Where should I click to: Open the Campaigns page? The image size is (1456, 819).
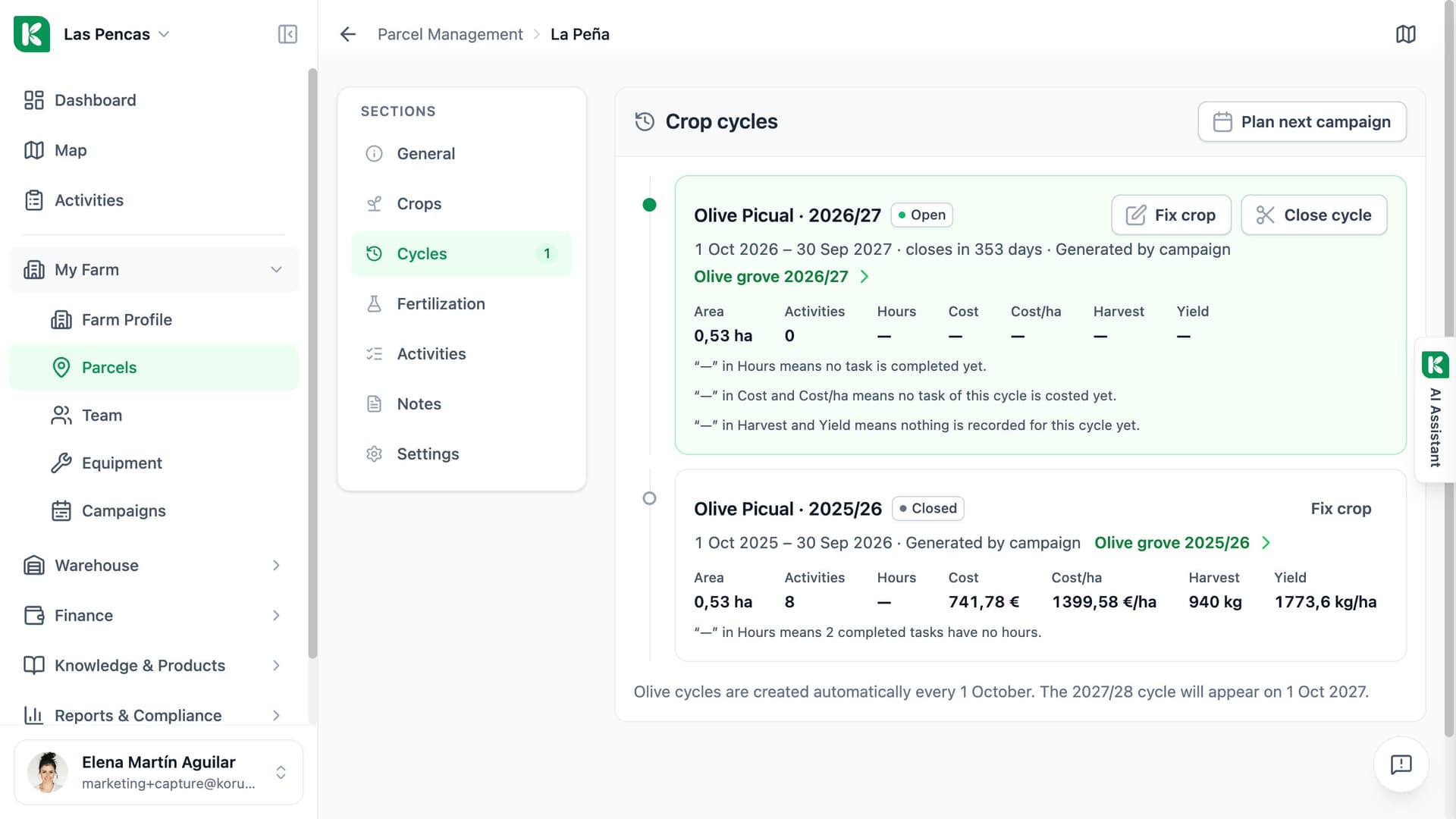pos(154,511)
